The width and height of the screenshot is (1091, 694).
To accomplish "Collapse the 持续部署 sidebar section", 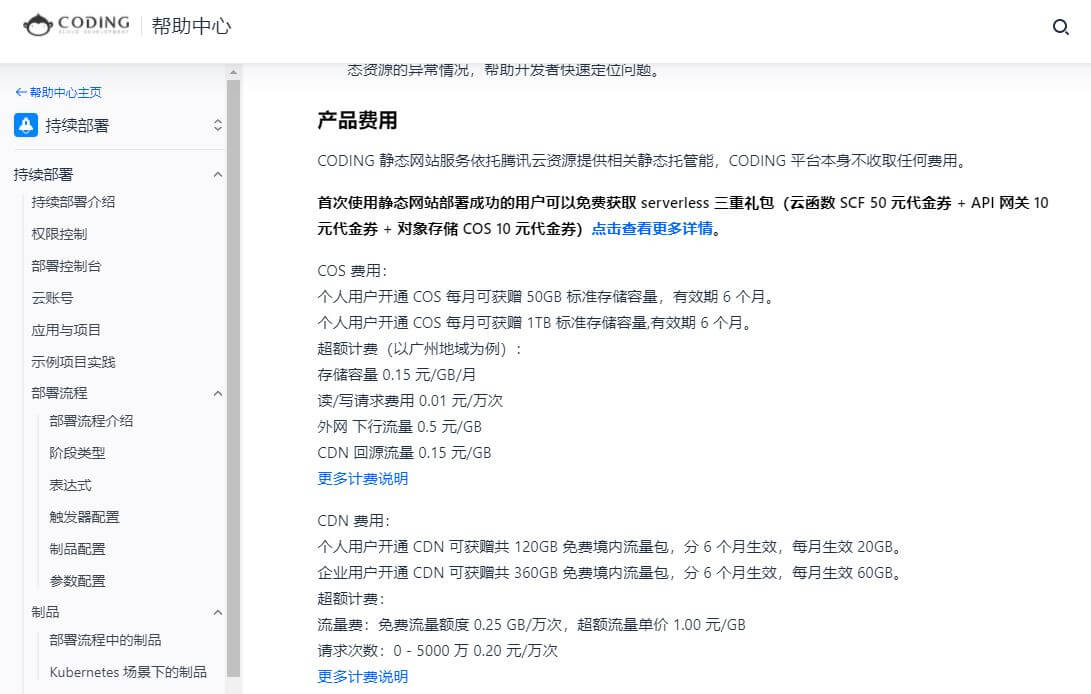I will [x=218, y=175].
